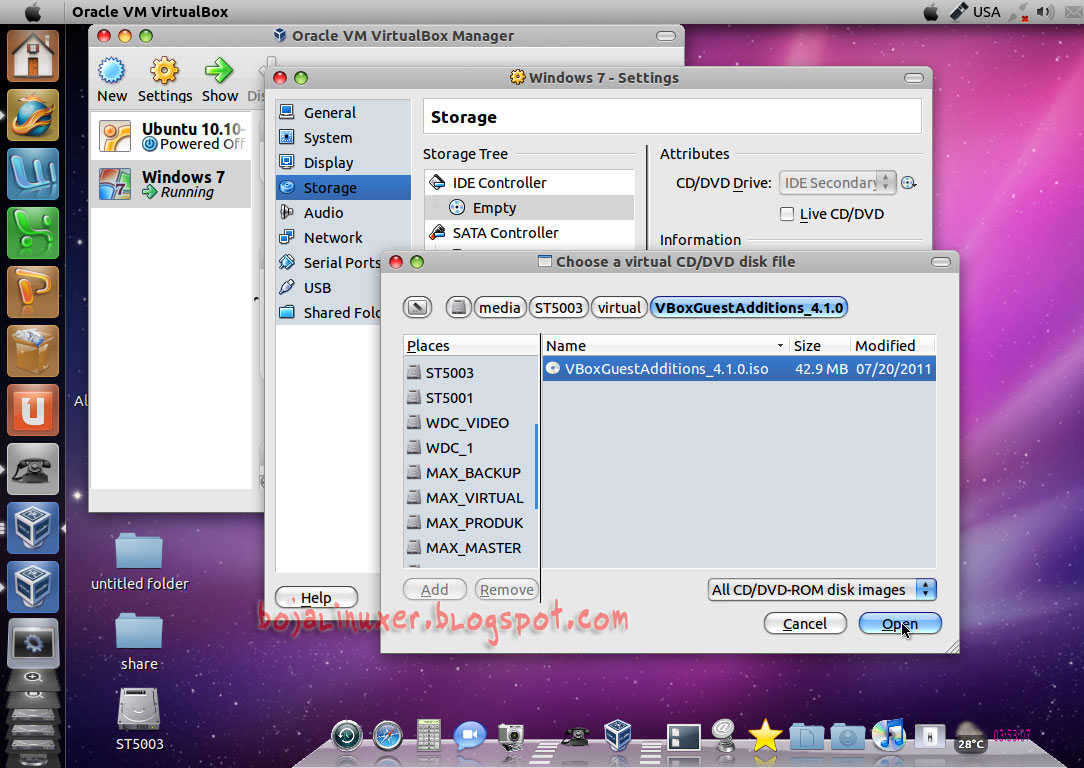Select MAX_VIRTUAL in Places list

pyautogui.click(x=469, y=498)
